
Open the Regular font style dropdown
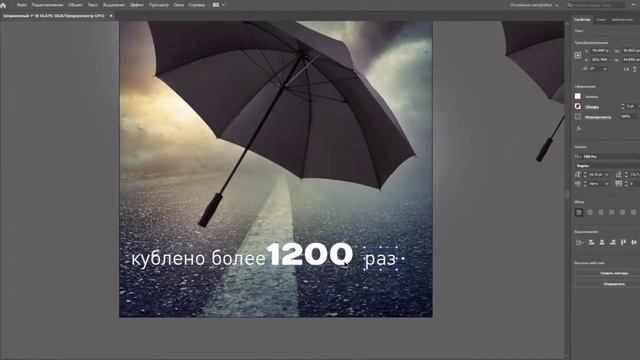point(607,166)
